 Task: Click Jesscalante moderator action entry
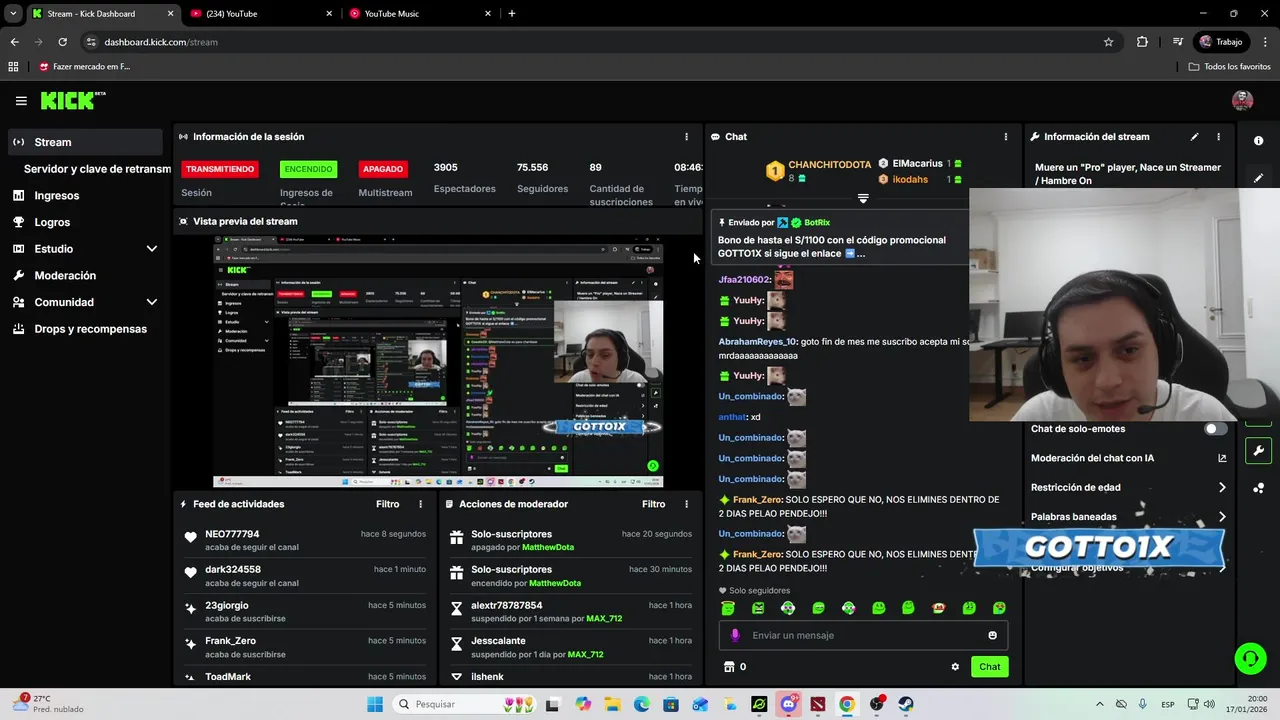point(498,641)
